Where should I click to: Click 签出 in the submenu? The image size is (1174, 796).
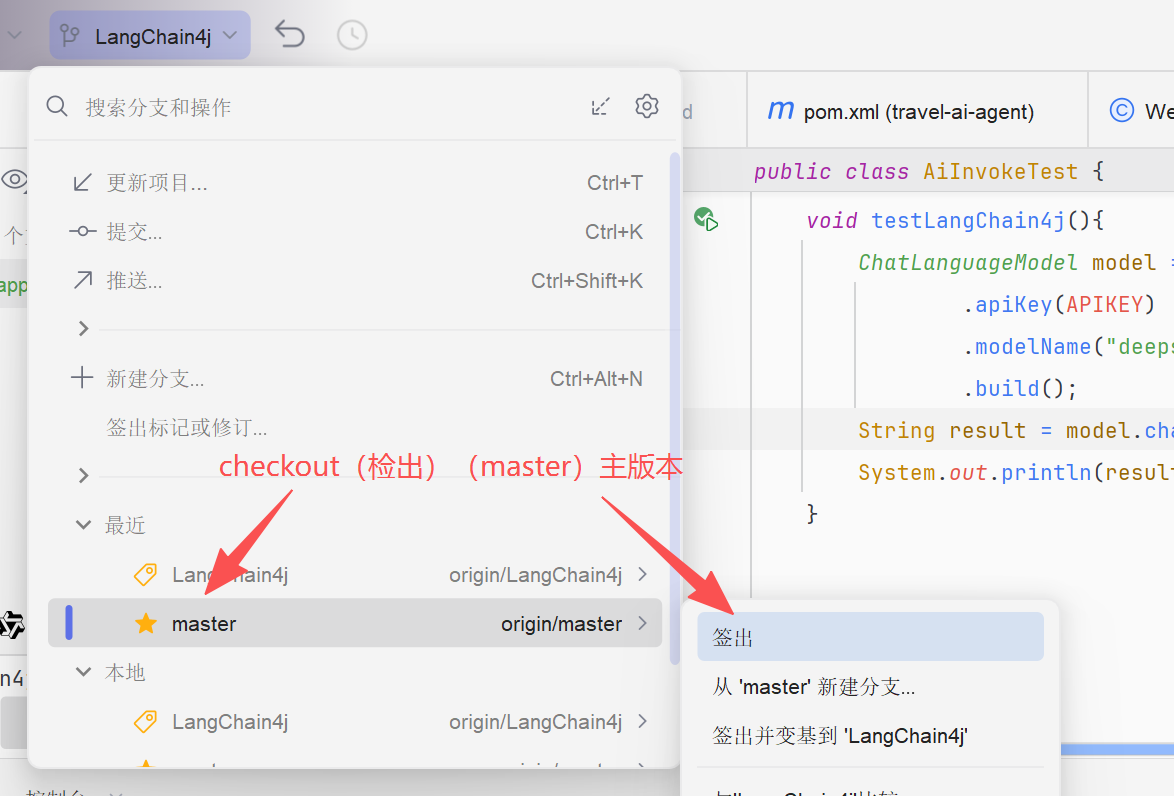(x=870, y=637)
